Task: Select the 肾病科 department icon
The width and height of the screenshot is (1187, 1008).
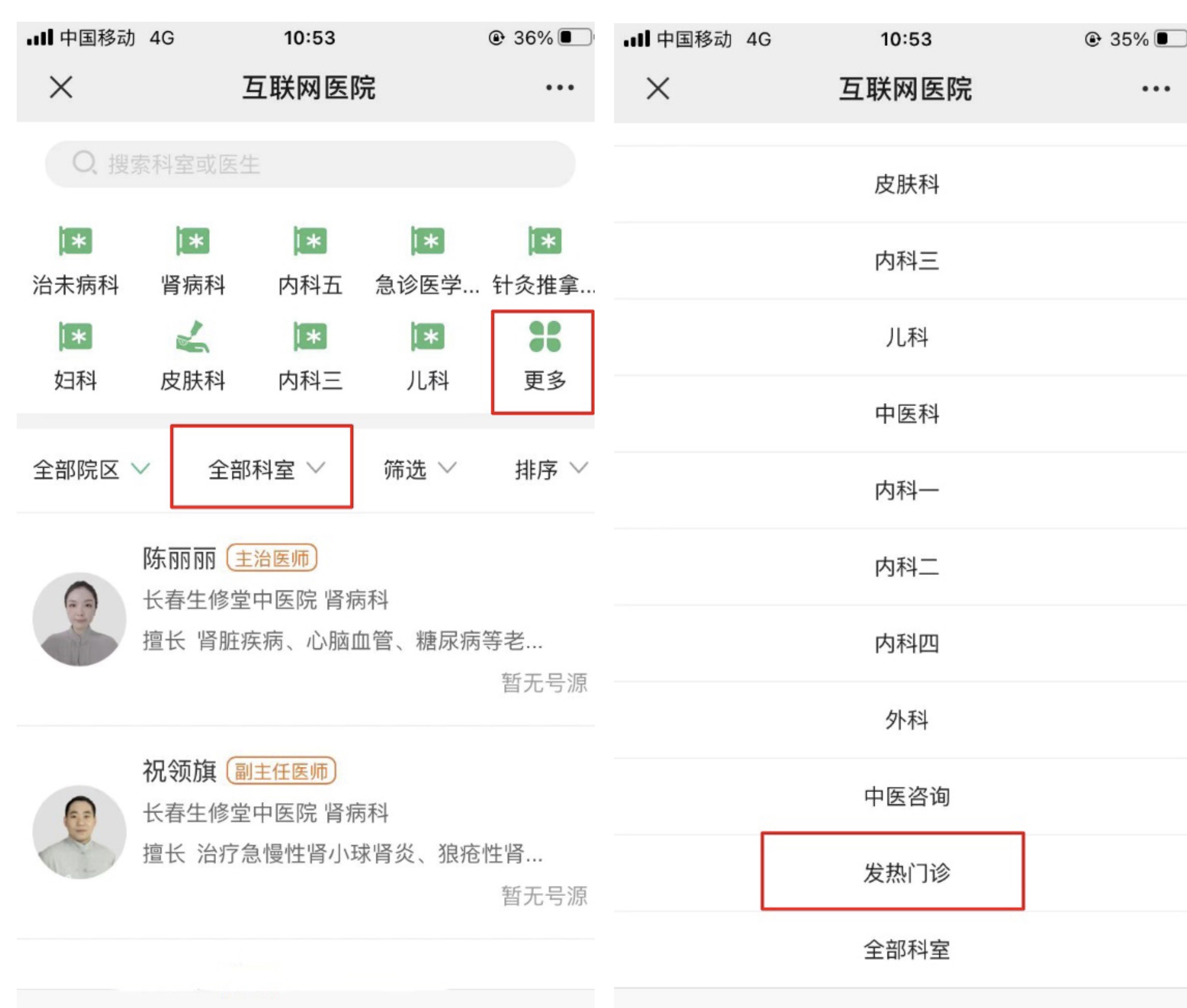Action: pos(193,242)
